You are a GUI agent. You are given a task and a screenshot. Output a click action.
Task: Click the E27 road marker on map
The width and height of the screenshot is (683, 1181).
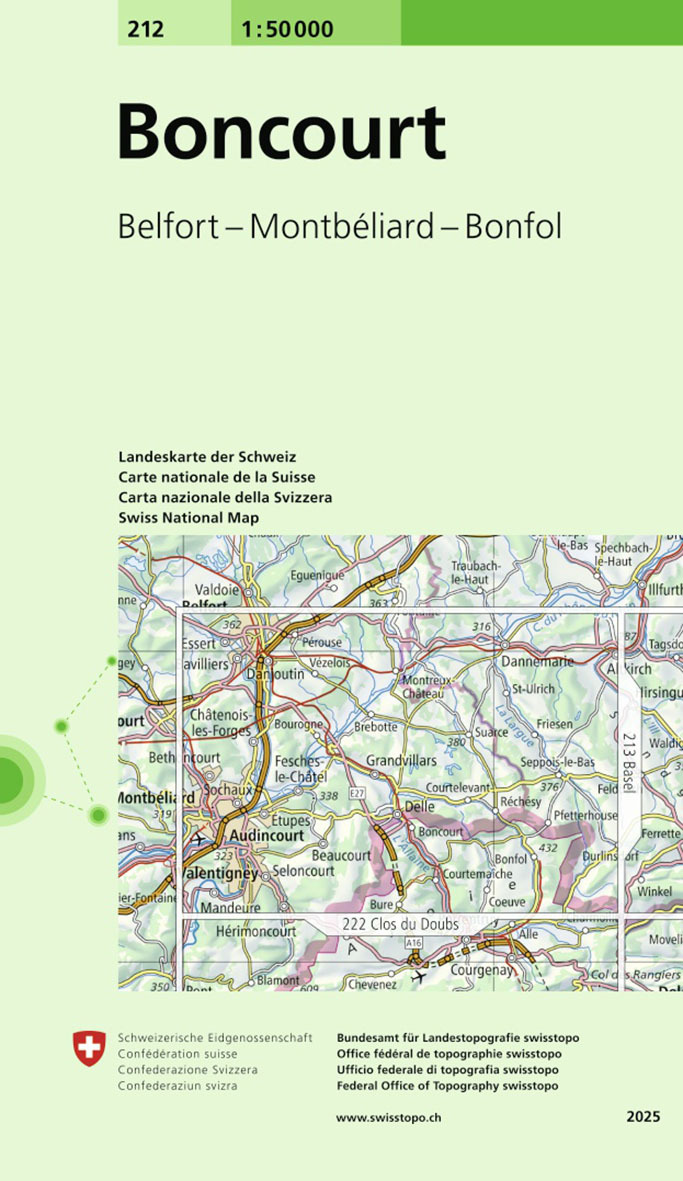click(x=356, y=794)
